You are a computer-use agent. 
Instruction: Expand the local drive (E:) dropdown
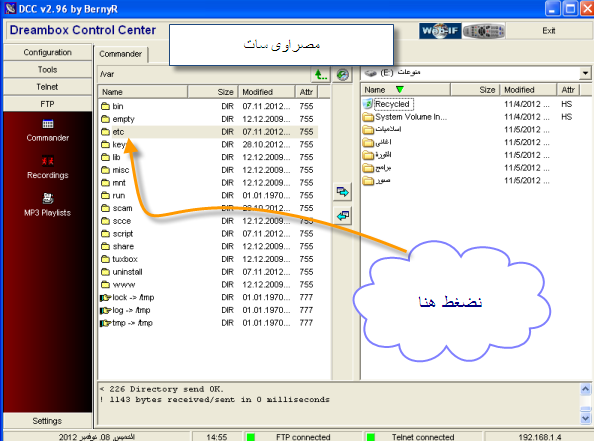[585, 73]
